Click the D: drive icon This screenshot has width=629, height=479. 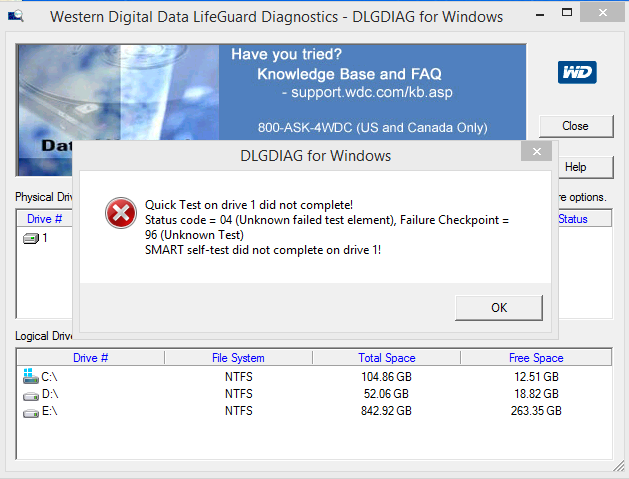pos(30,394)
